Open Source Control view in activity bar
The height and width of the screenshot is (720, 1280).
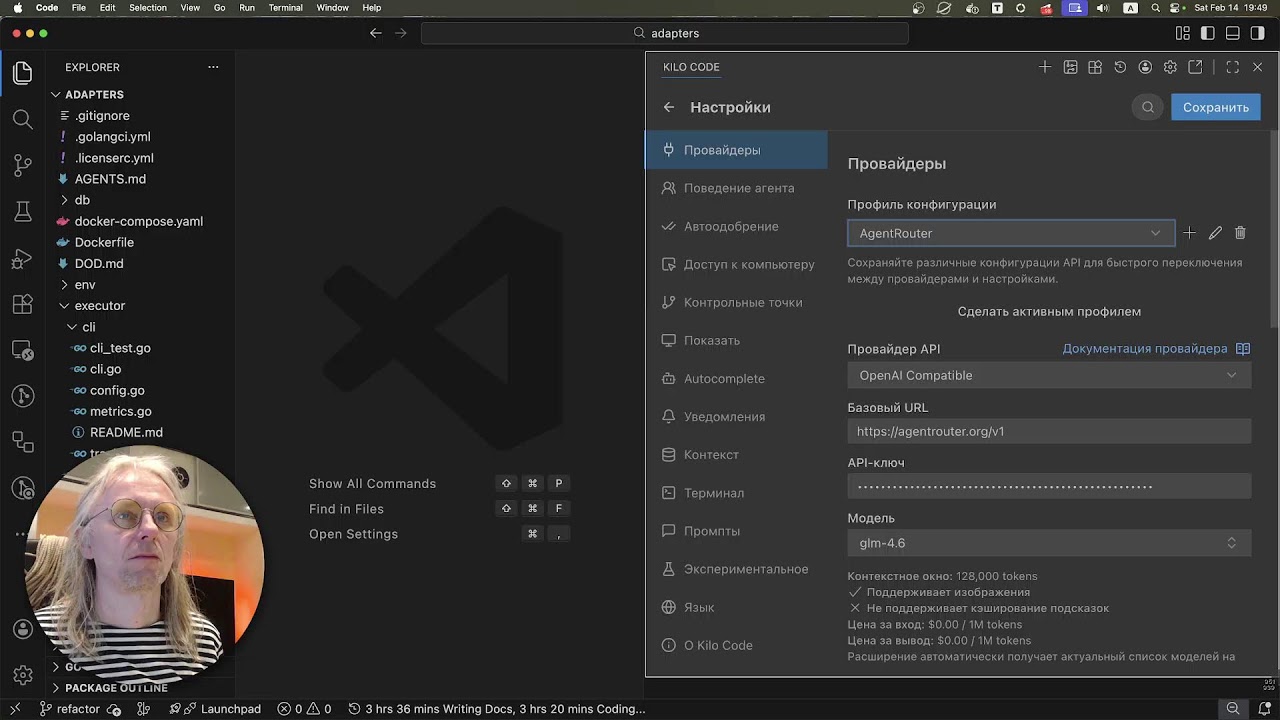coord(22,165)
